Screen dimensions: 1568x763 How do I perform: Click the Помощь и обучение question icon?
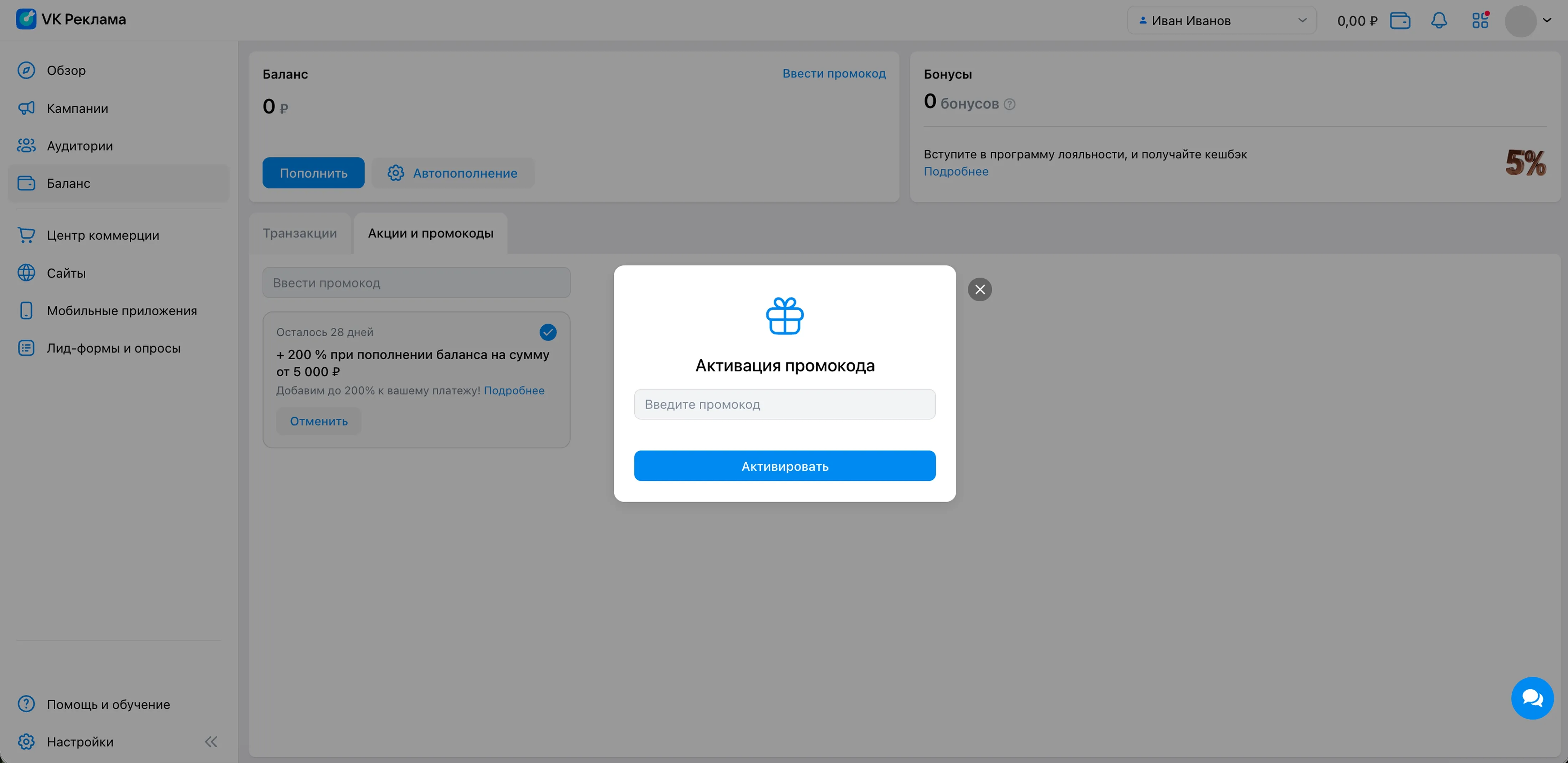[26, 704]
